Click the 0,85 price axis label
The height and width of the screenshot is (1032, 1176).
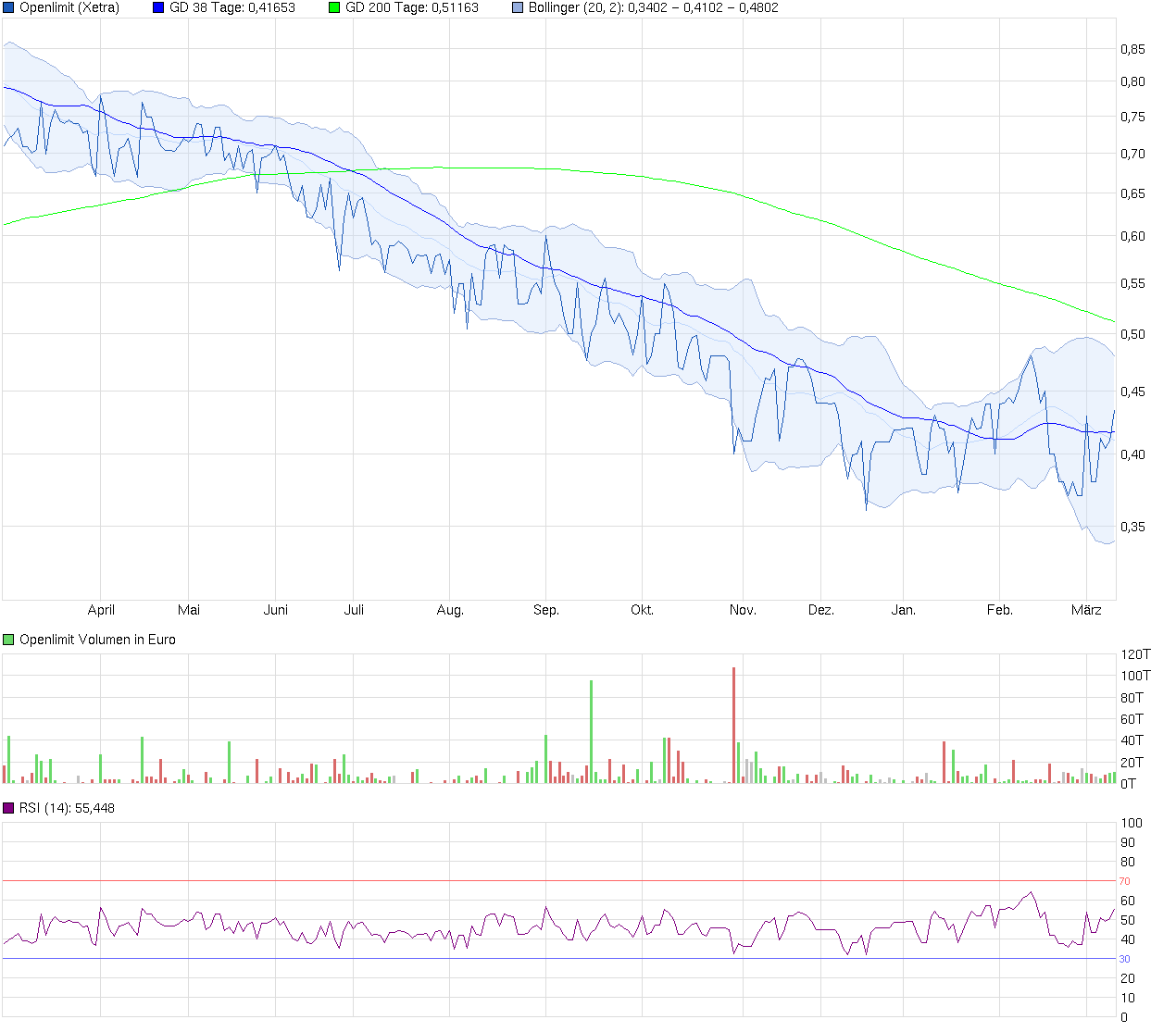[1132, 49]
